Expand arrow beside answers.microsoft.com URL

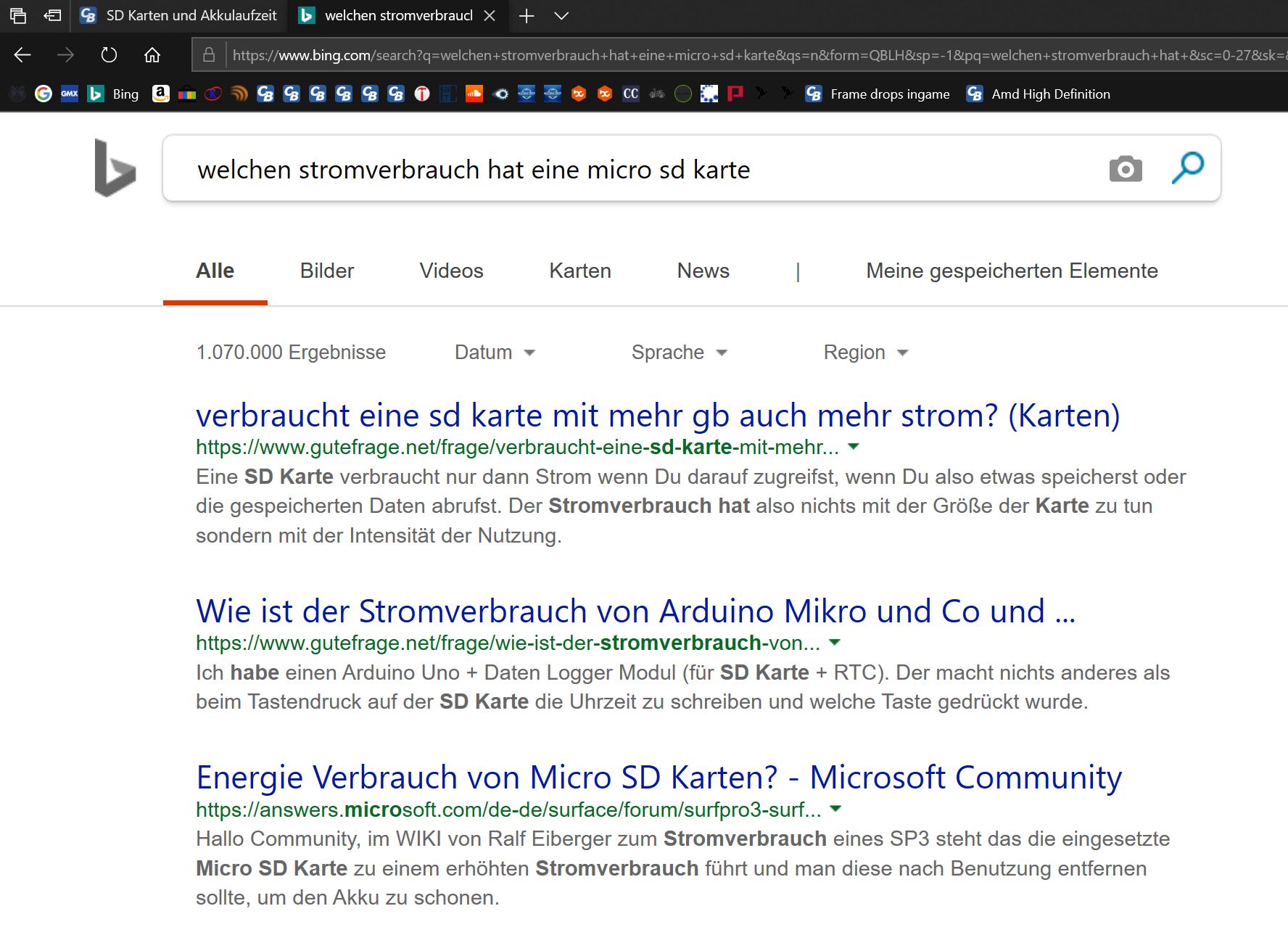[835, 809]
